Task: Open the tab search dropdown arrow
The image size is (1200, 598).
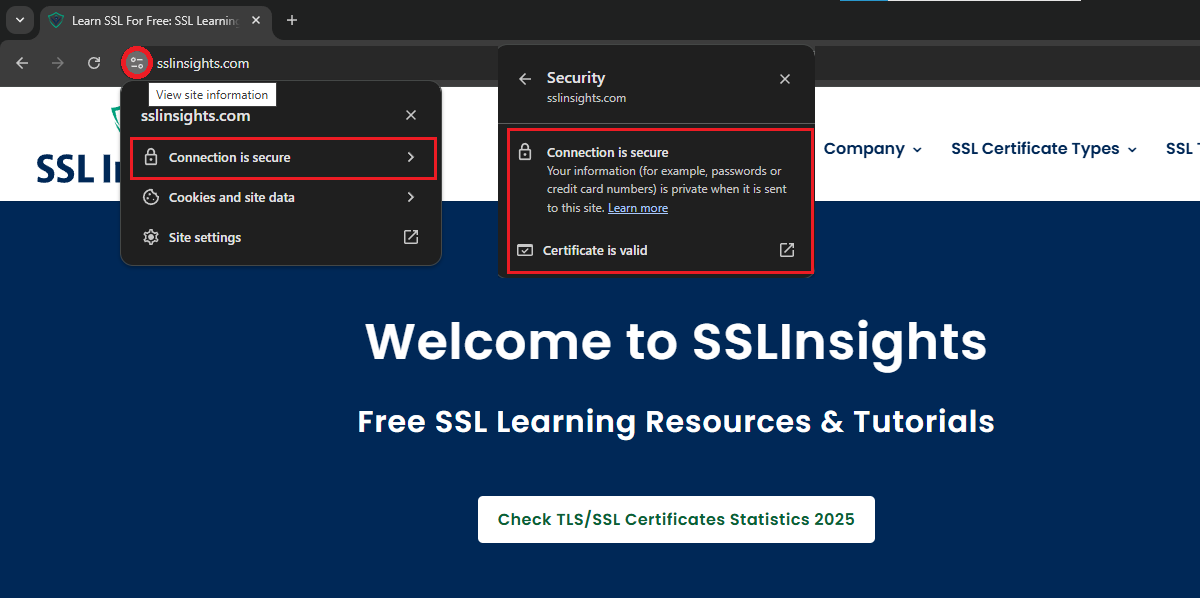Action: (x=19, y=20)
